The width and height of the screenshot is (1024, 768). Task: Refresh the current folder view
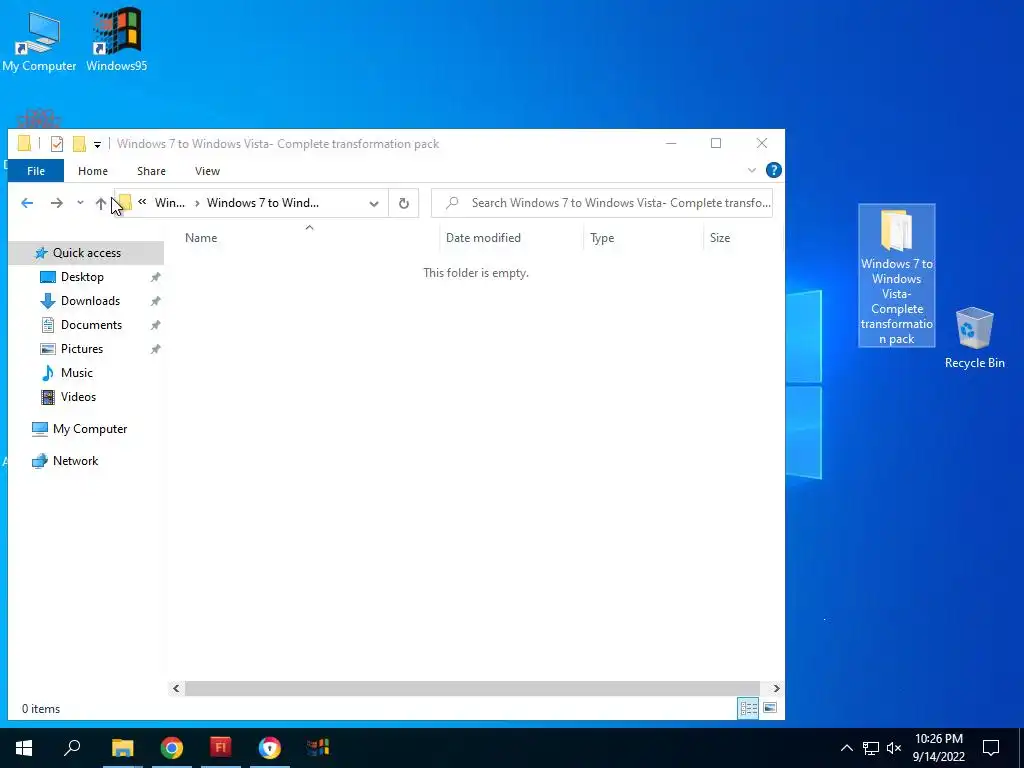[404, 203]
